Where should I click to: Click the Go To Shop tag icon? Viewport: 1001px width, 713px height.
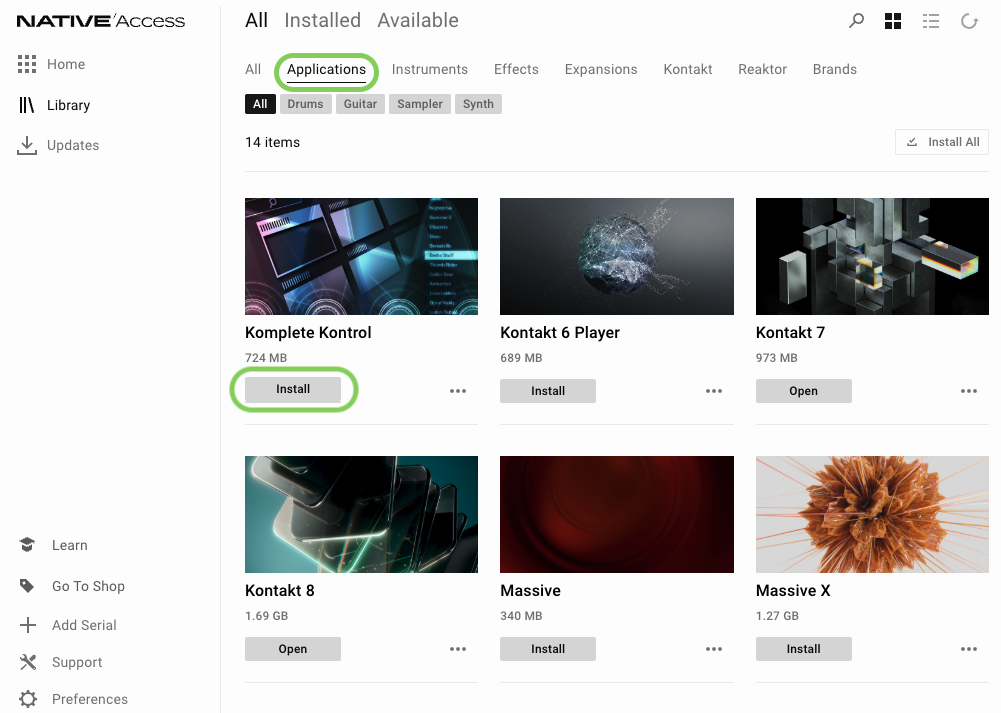point(27,585)
